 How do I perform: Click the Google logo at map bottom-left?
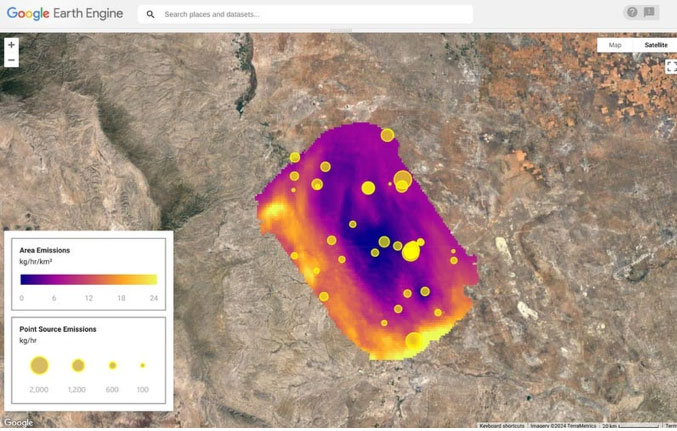pyautogui.click(x=18, y=423)
